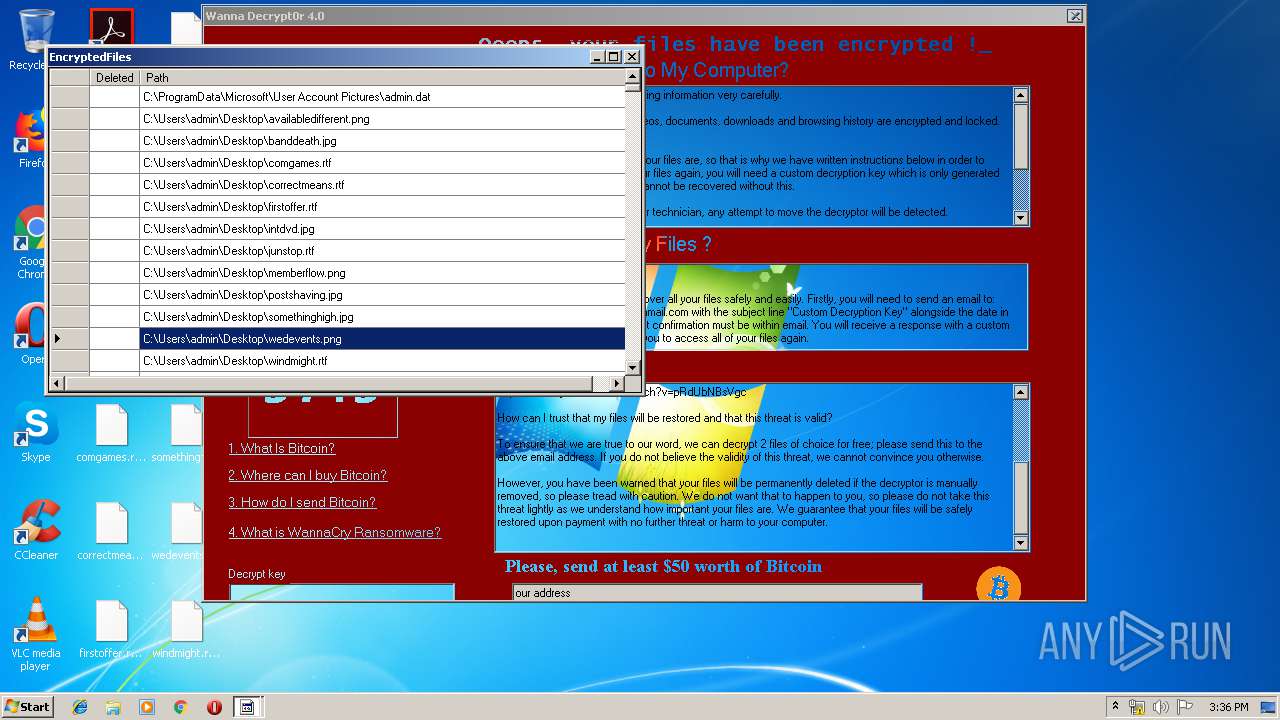
Task: Select the banddeath.jpg row
Action: tap(382, 141)
